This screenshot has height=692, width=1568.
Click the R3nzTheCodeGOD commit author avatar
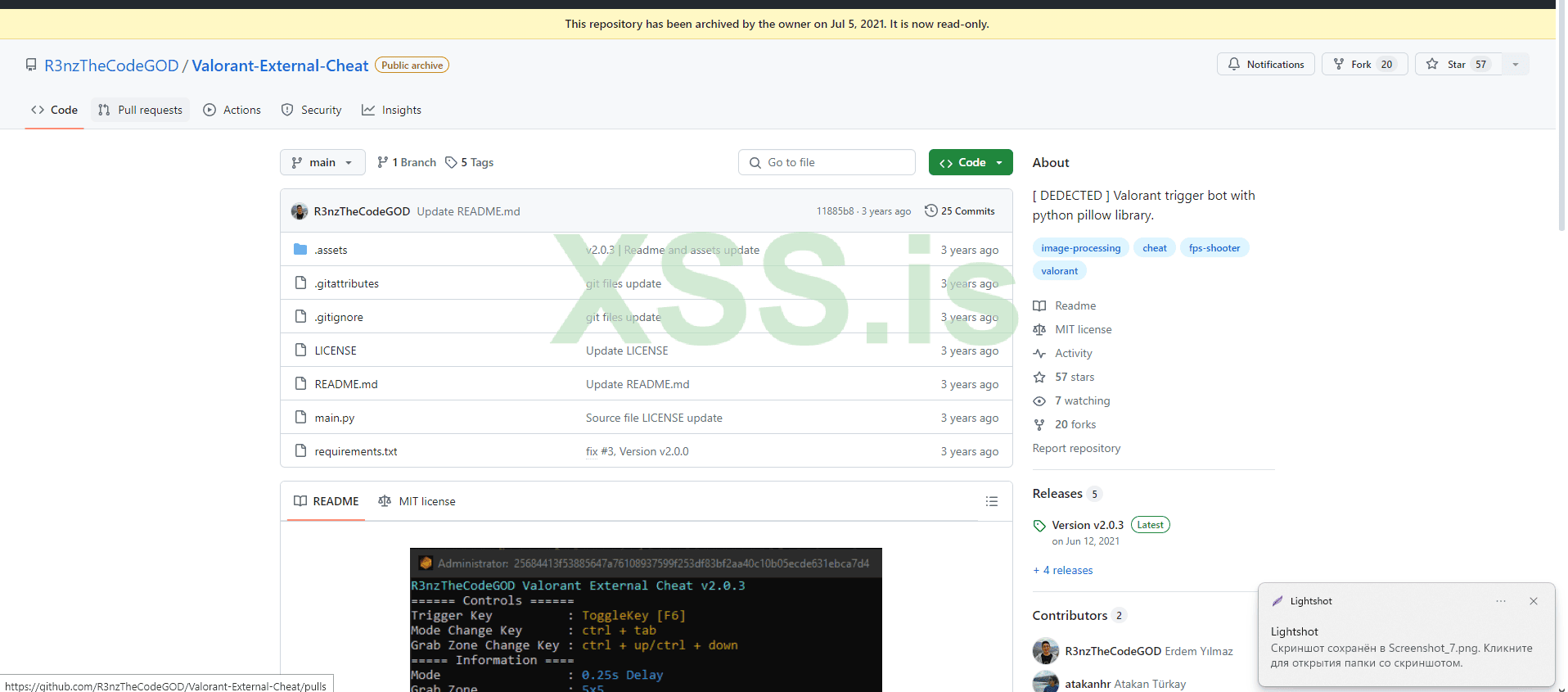[300, 211]
